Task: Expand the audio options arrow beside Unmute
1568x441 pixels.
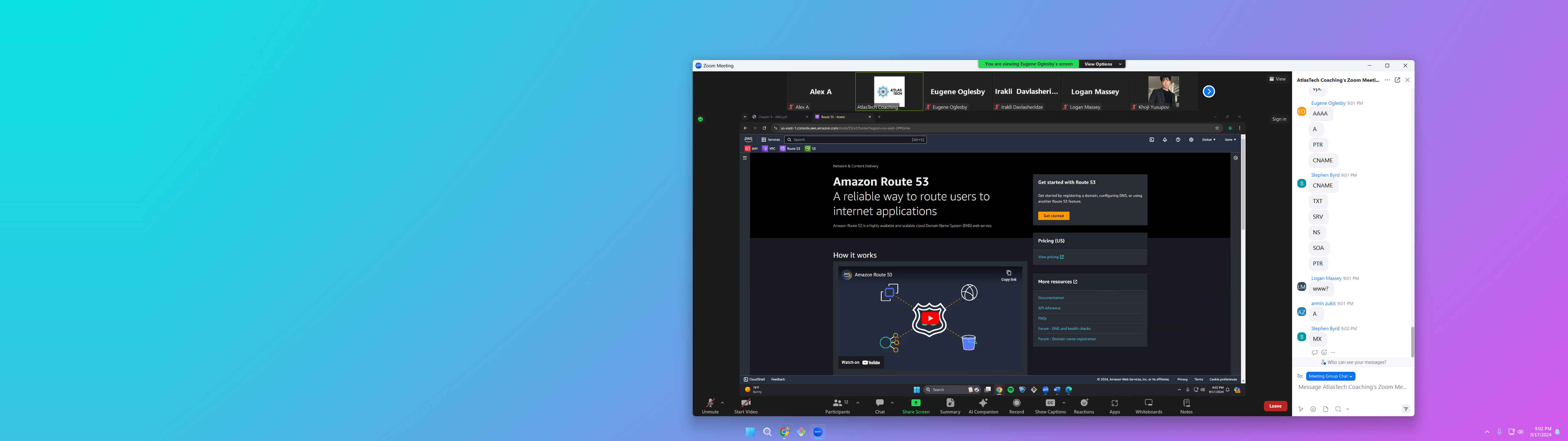Action: click(722, 403)
